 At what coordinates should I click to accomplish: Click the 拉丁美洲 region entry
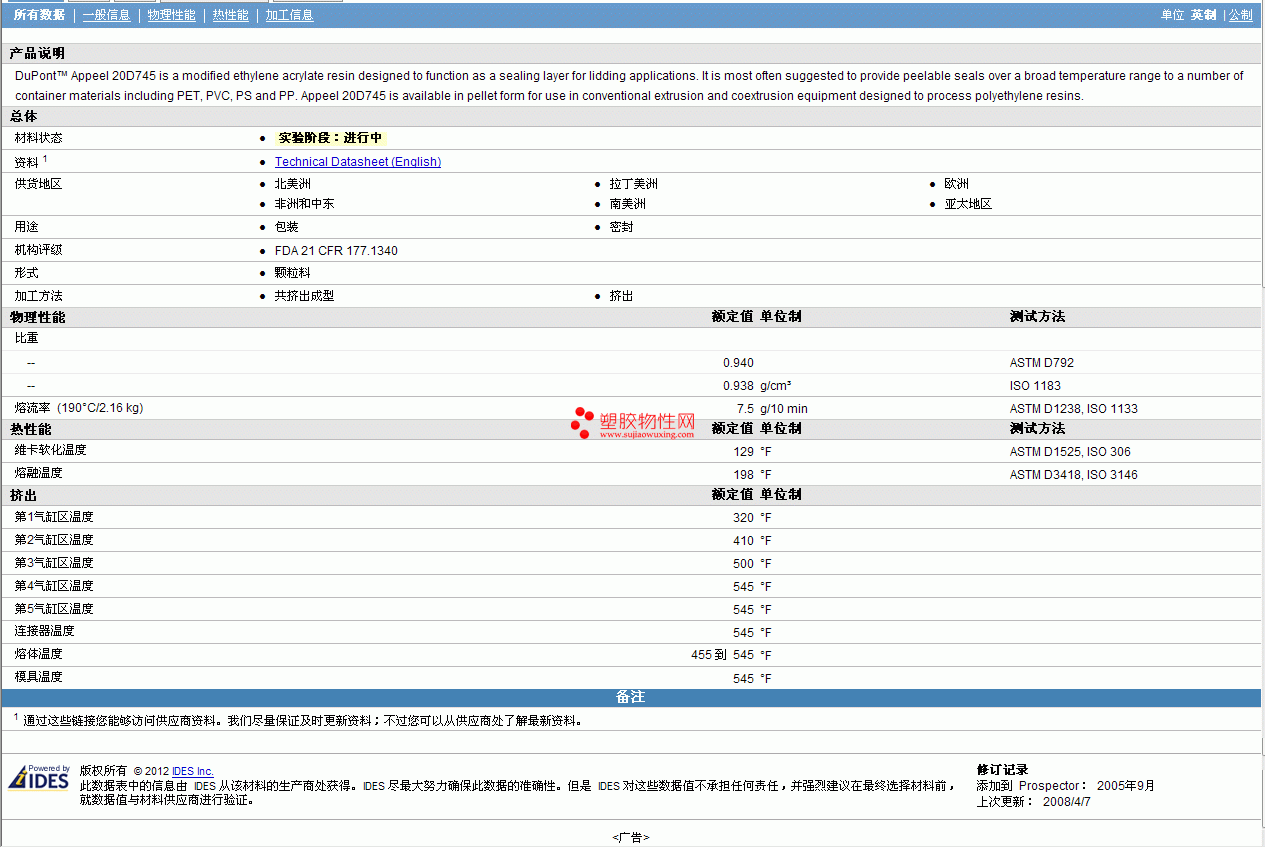pyautogui.click(x=634, y=184)
